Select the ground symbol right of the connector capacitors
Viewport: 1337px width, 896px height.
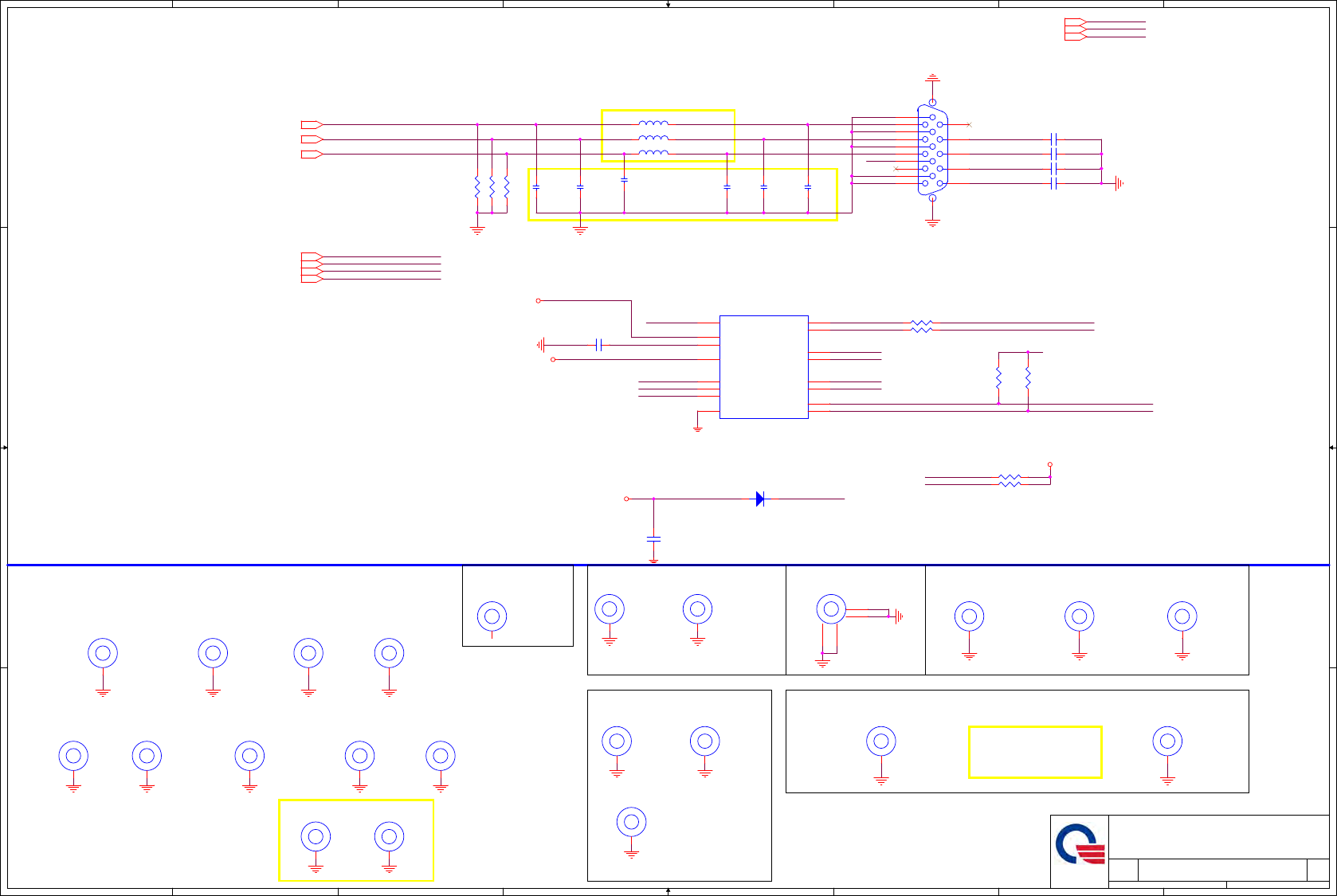tap(1119, 183)
